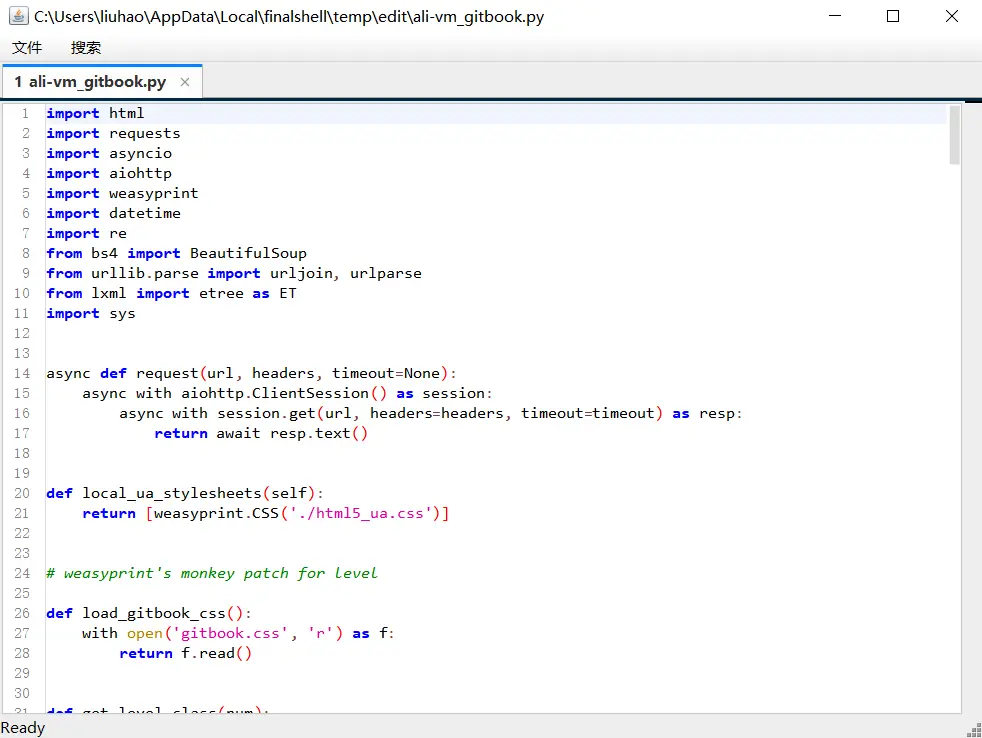Click 'sys' on line 11
Image resolution: width=982 pixels, height=738 pixels.
pyautogui.click(x=122, y=314)
